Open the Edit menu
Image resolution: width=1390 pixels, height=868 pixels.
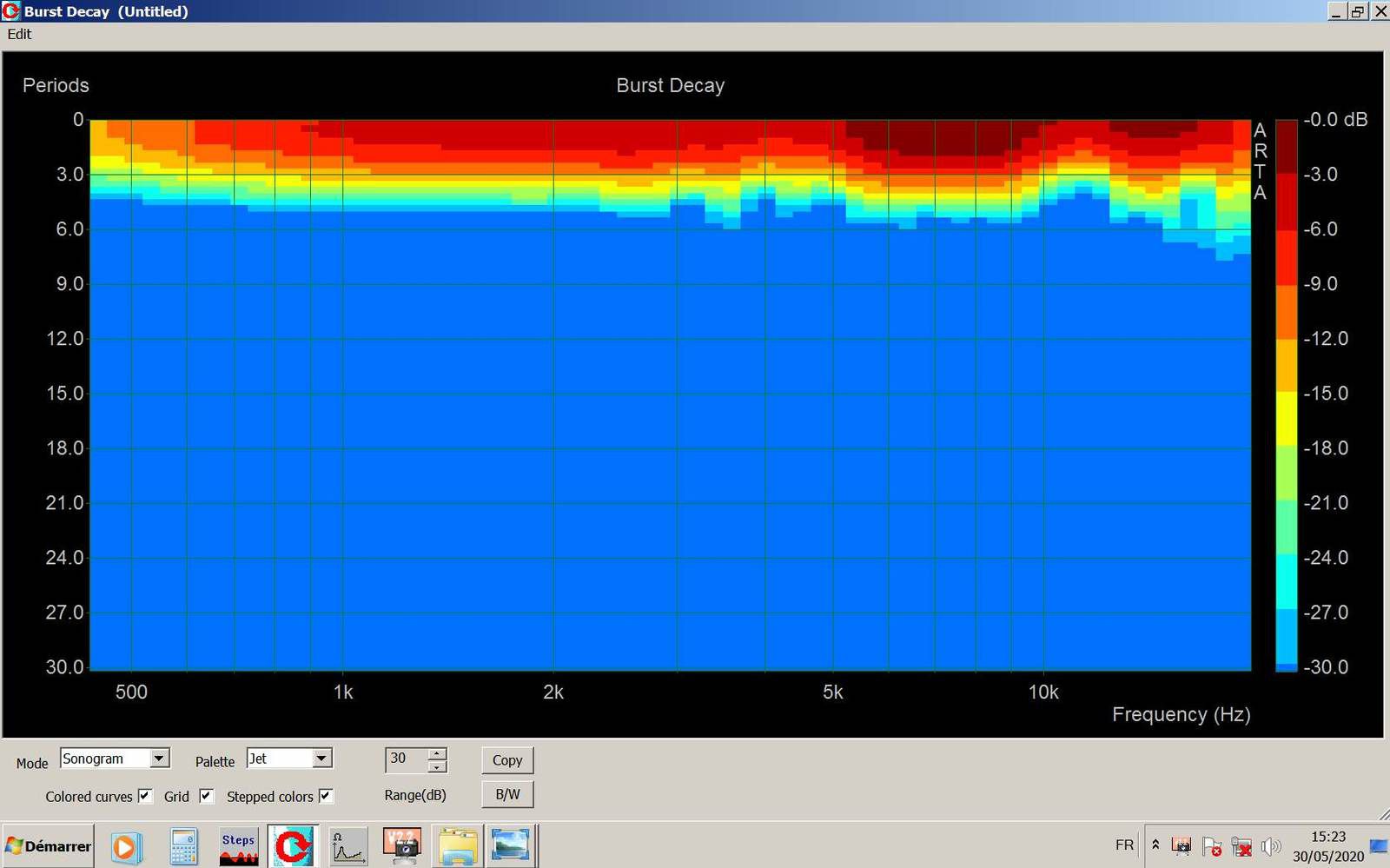point(19,34)
